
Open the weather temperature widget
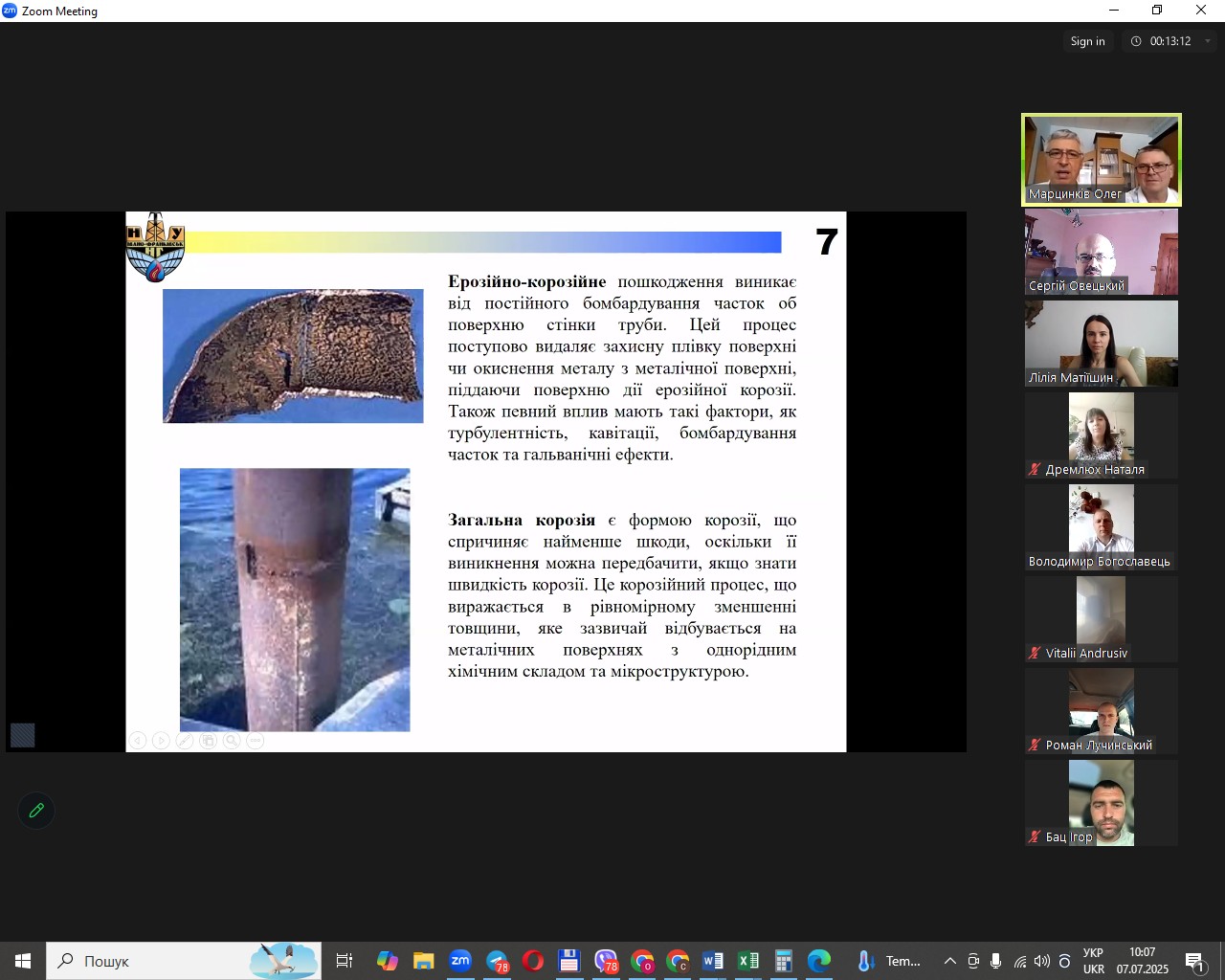pyautogui.click(x=889, y=961)
